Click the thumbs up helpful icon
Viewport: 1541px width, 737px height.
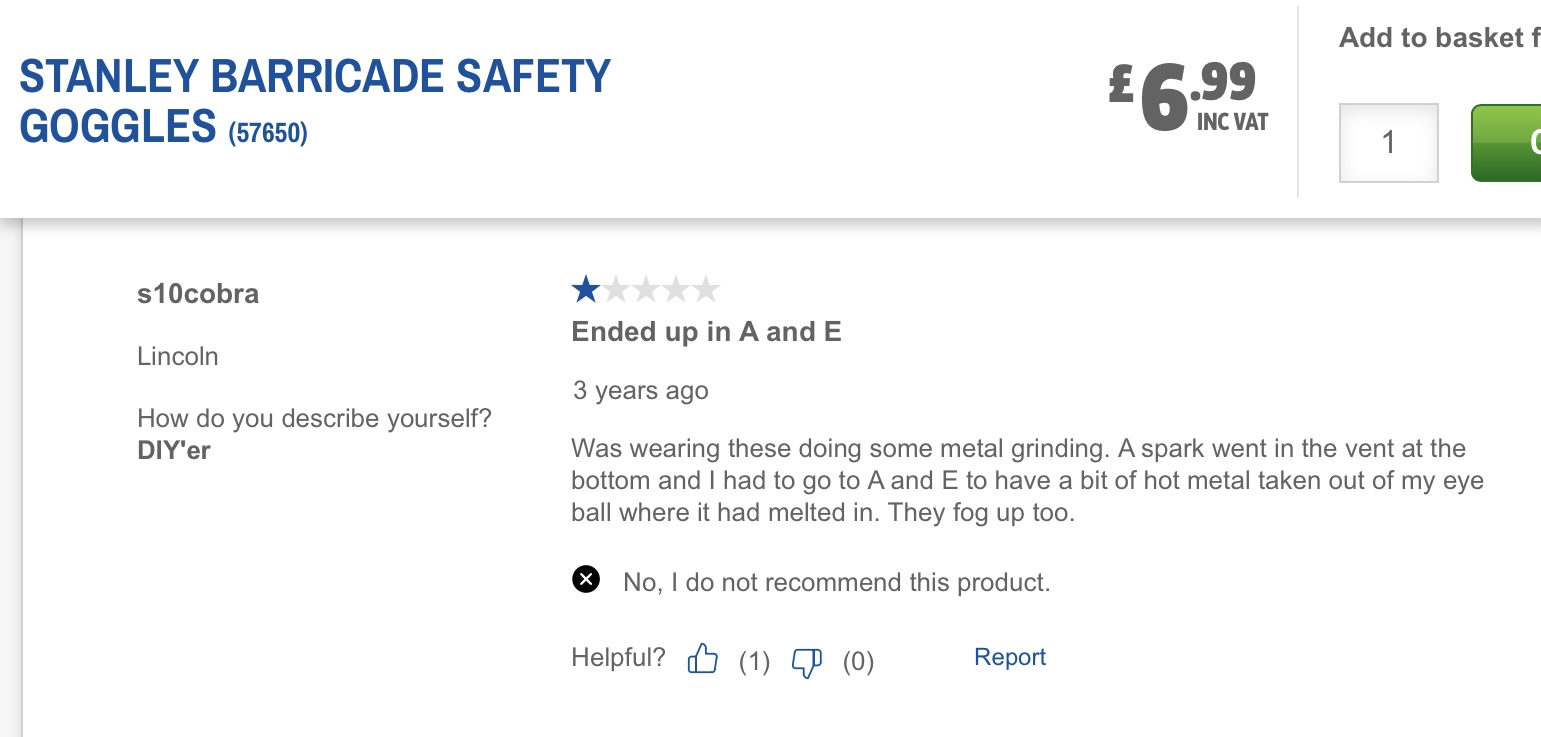(x=703, y=659)
